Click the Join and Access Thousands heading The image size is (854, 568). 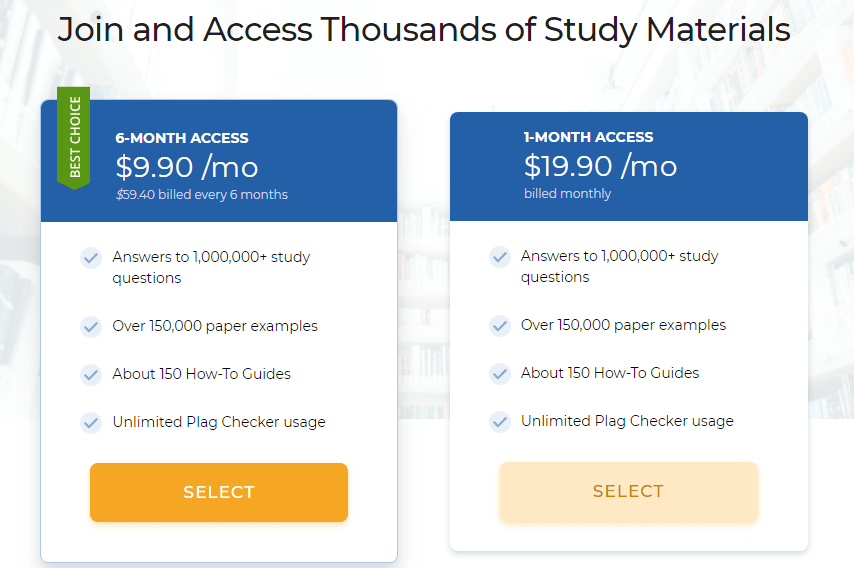click(424, 29)
